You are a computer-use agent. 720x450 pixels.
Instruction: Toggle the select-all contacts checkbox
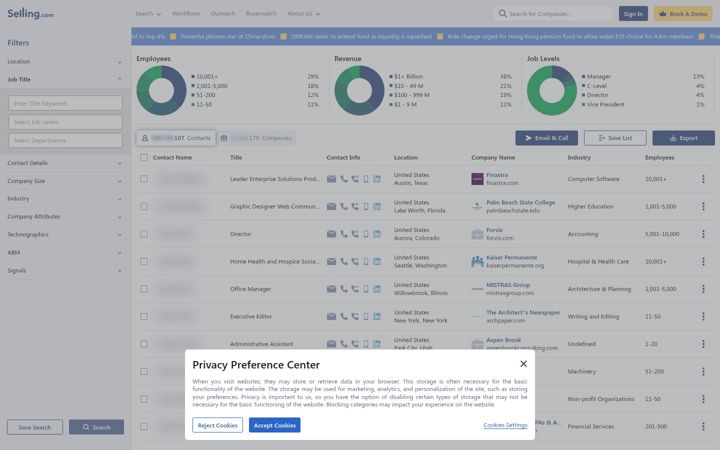pos(144,158)
